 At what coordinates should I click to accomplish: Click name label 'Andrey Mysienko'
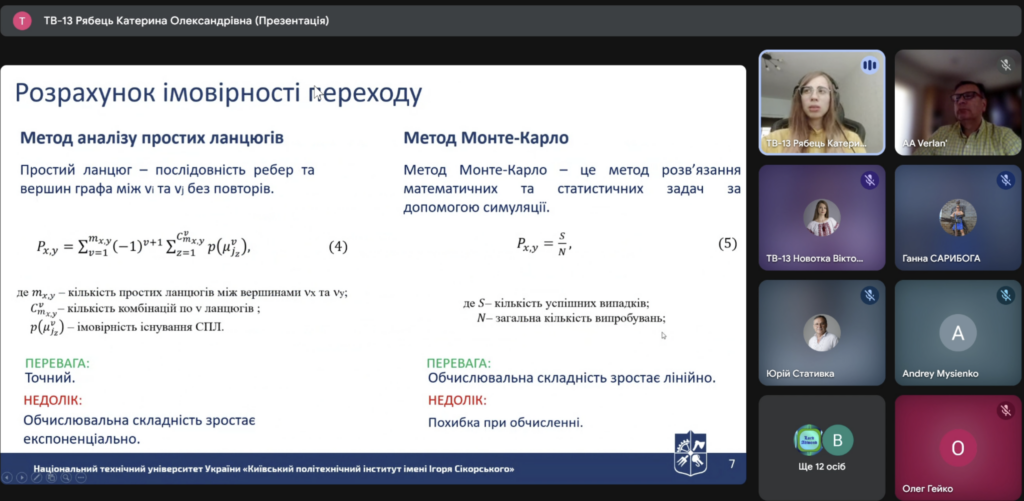(940, 374)
